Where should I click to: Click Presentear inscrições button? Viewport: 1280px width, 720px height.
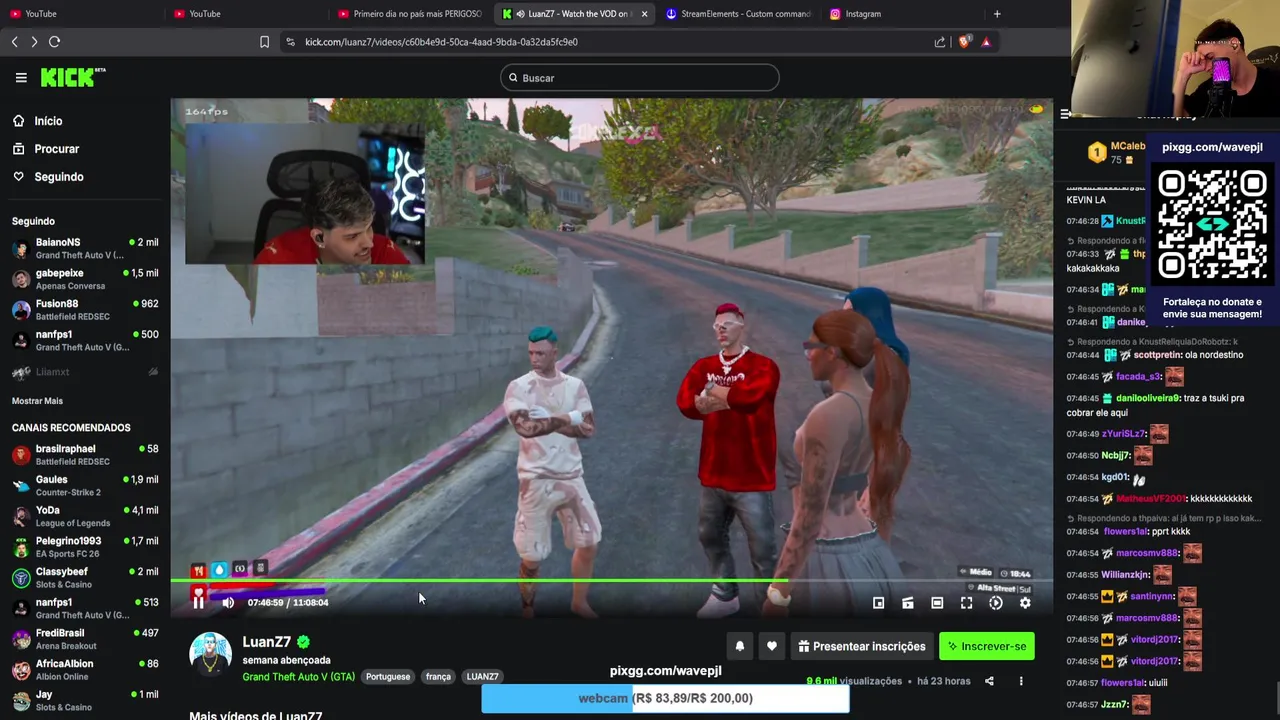click(862, 646)
